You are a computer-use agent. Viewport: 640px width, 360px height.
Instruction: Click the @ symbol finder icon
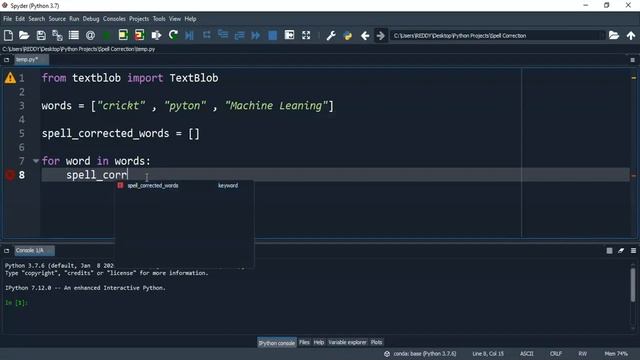click(90, 36)
